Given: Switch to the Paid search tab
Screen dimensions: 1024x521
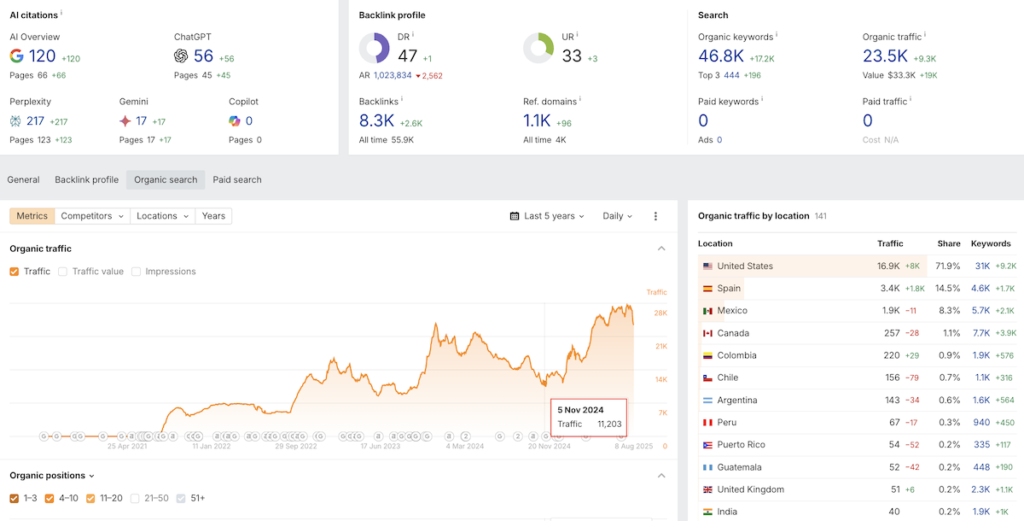Looking at the screenshot, I should point(237,180).
